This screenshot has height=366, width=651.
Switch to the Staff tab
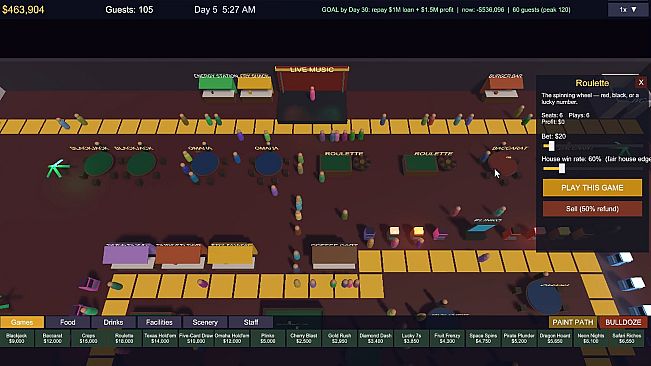click(251, 322)
